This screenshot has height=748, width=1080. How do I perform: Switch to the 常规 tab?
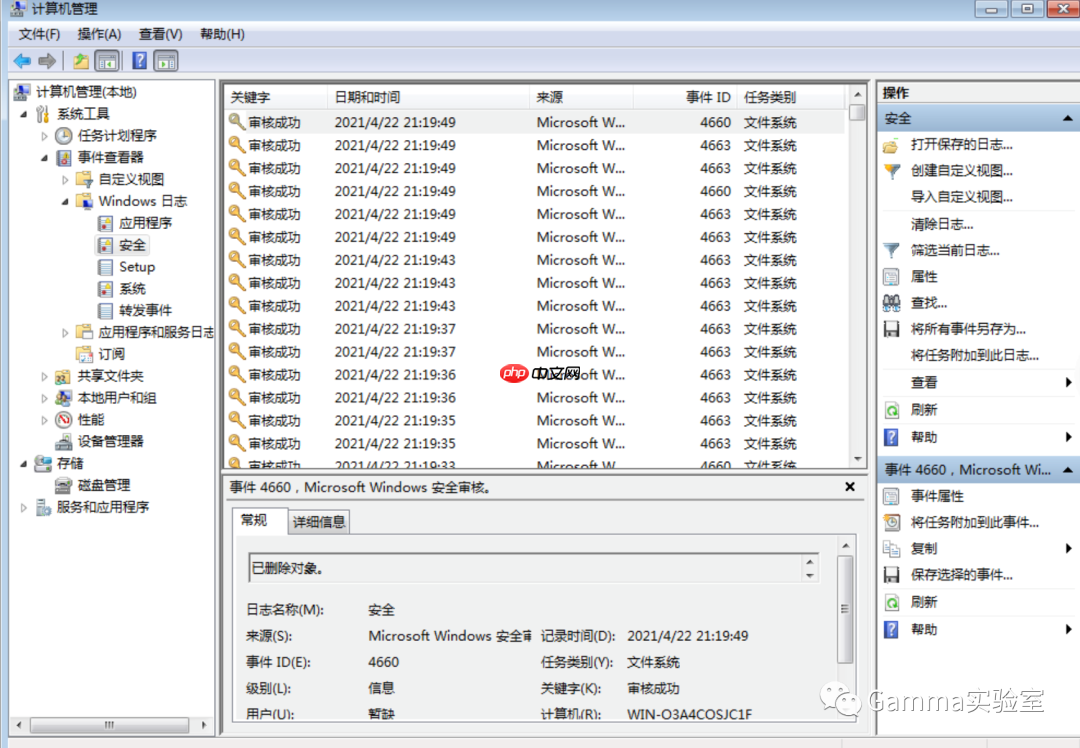pos(253,520)
